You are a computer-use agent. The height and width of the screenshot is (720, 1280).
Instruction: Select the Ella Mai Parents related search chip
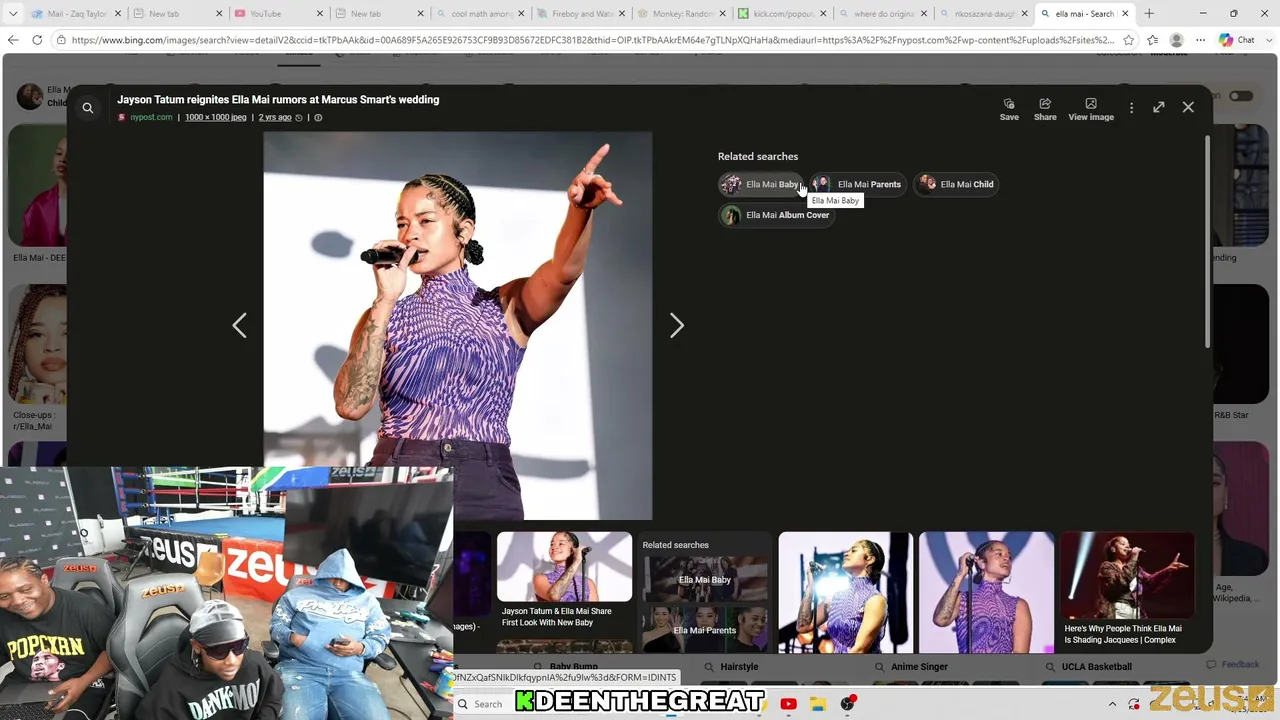pyautogui.click(x=858, y=184)
